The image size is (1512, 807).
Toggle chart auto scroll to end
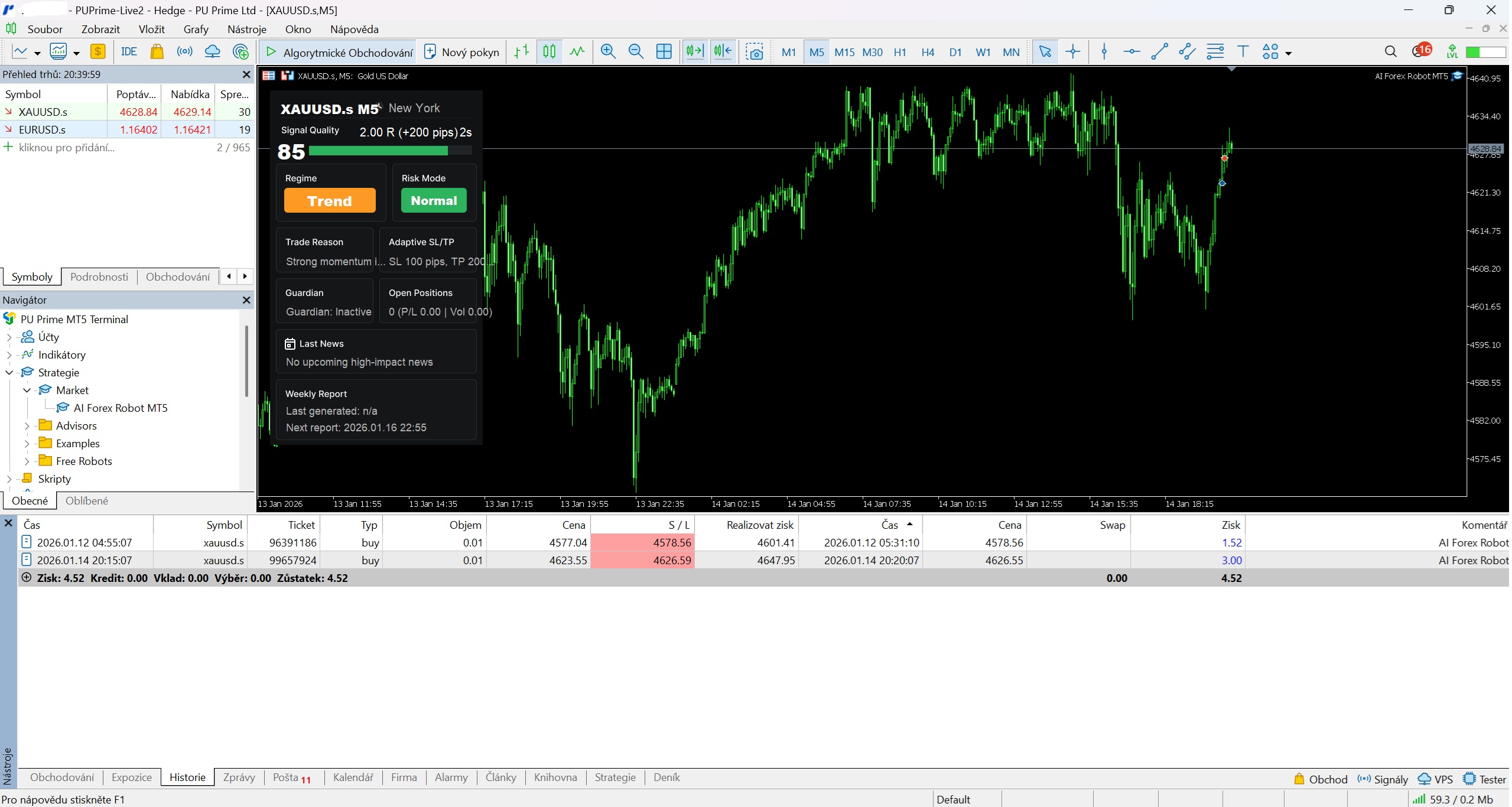pos(695,52)
